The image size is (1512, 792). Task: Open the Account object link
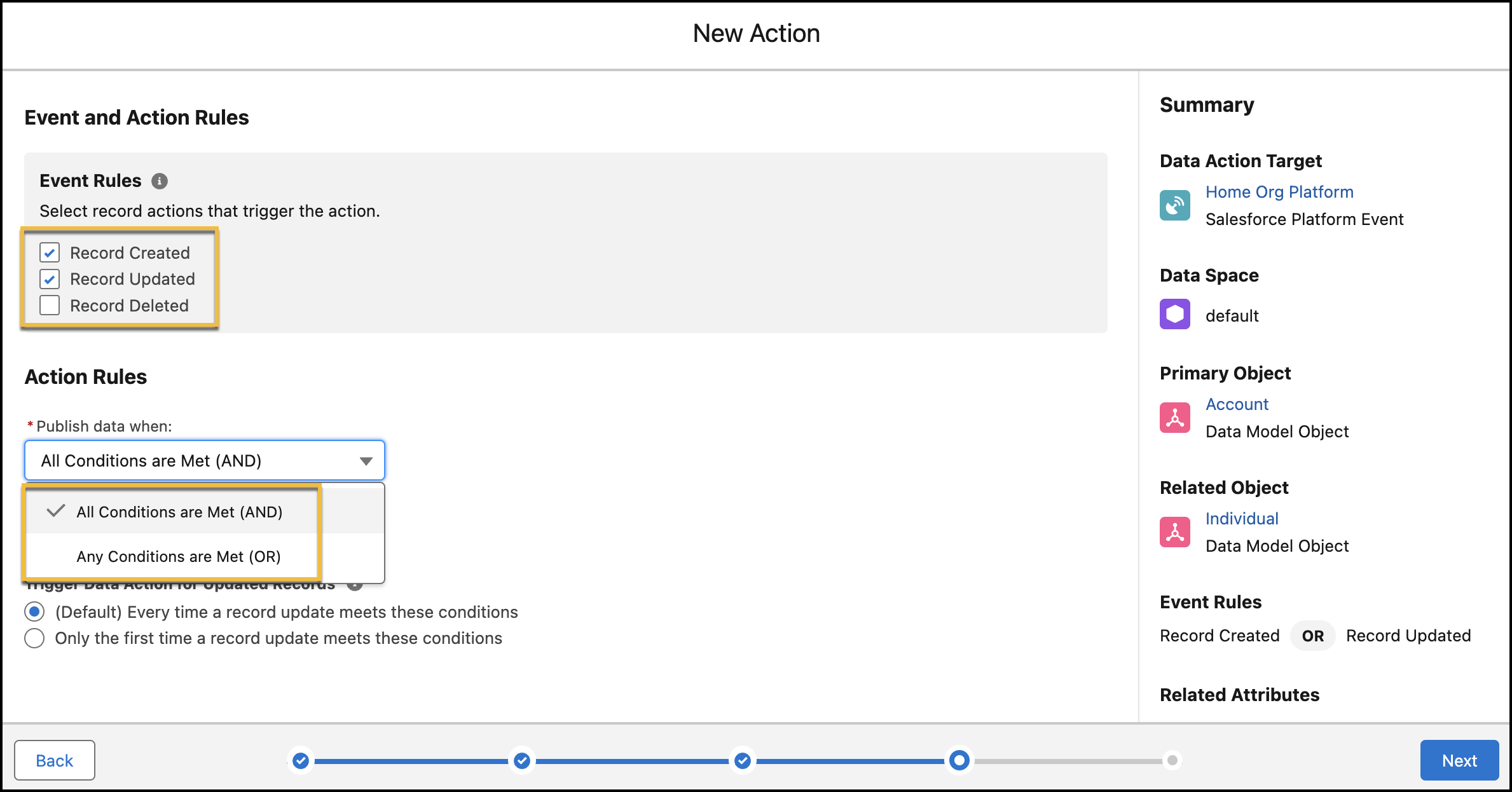[1237, 404]
